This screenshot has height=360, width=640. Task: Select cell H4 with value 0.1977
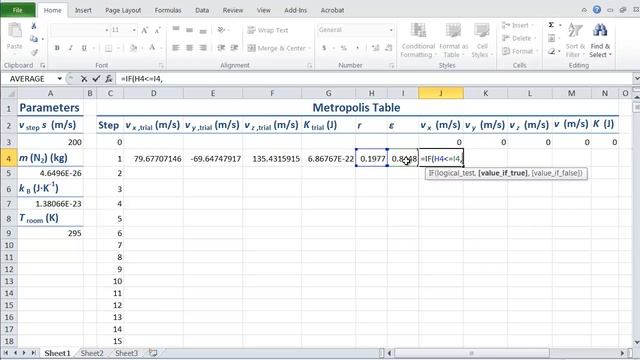click(371, 158)
